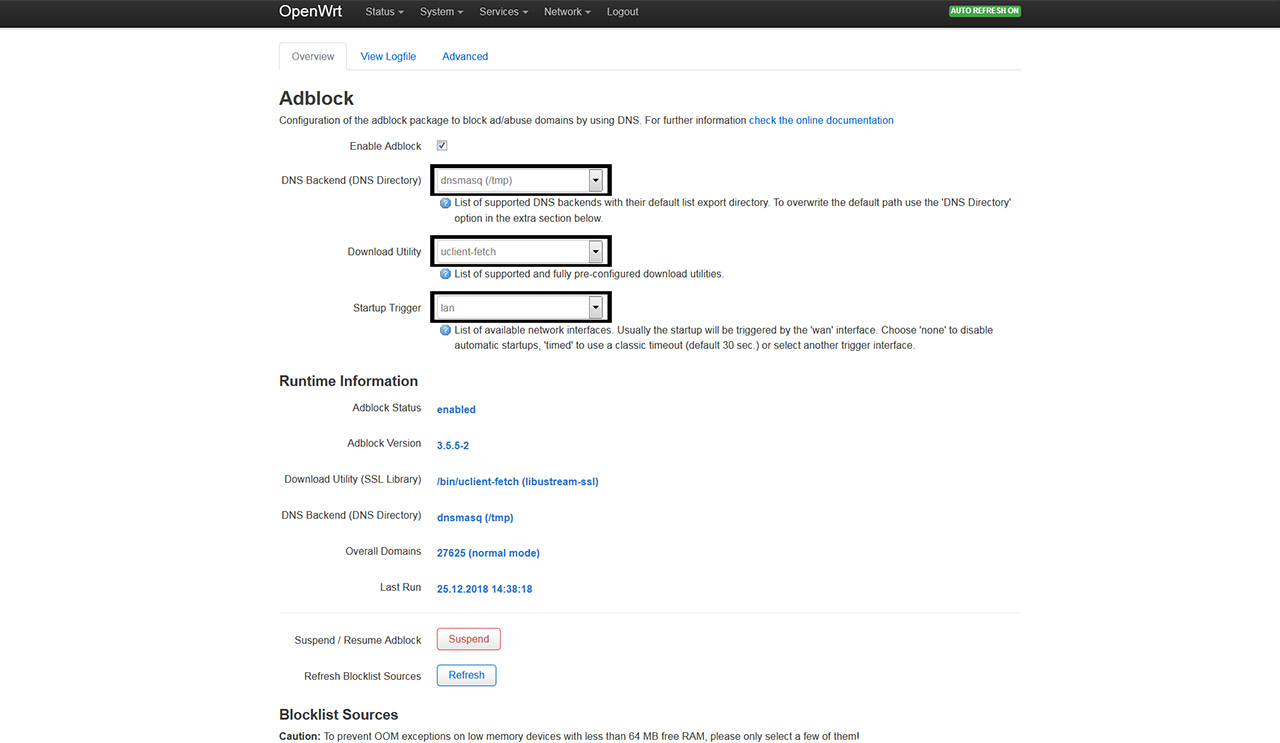Click the help icon under DNS Backend
The width and height of the screenshot is (1280, 743).
[446, 203]
